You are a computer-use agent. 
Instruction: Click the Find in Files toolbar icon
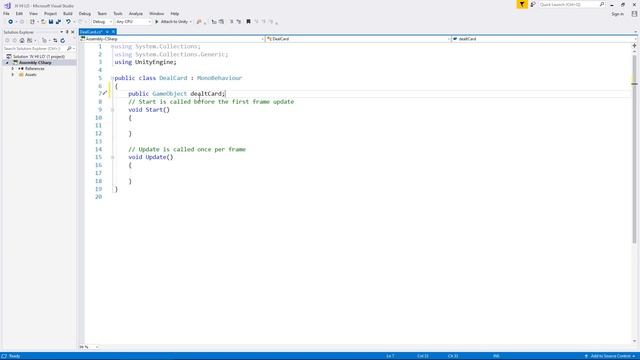click(x=199, y=22)
